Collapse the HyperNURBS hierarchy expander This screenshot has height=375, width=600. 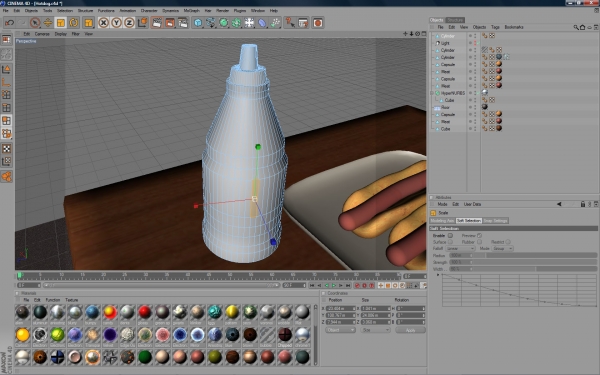[x=432, y=93]
